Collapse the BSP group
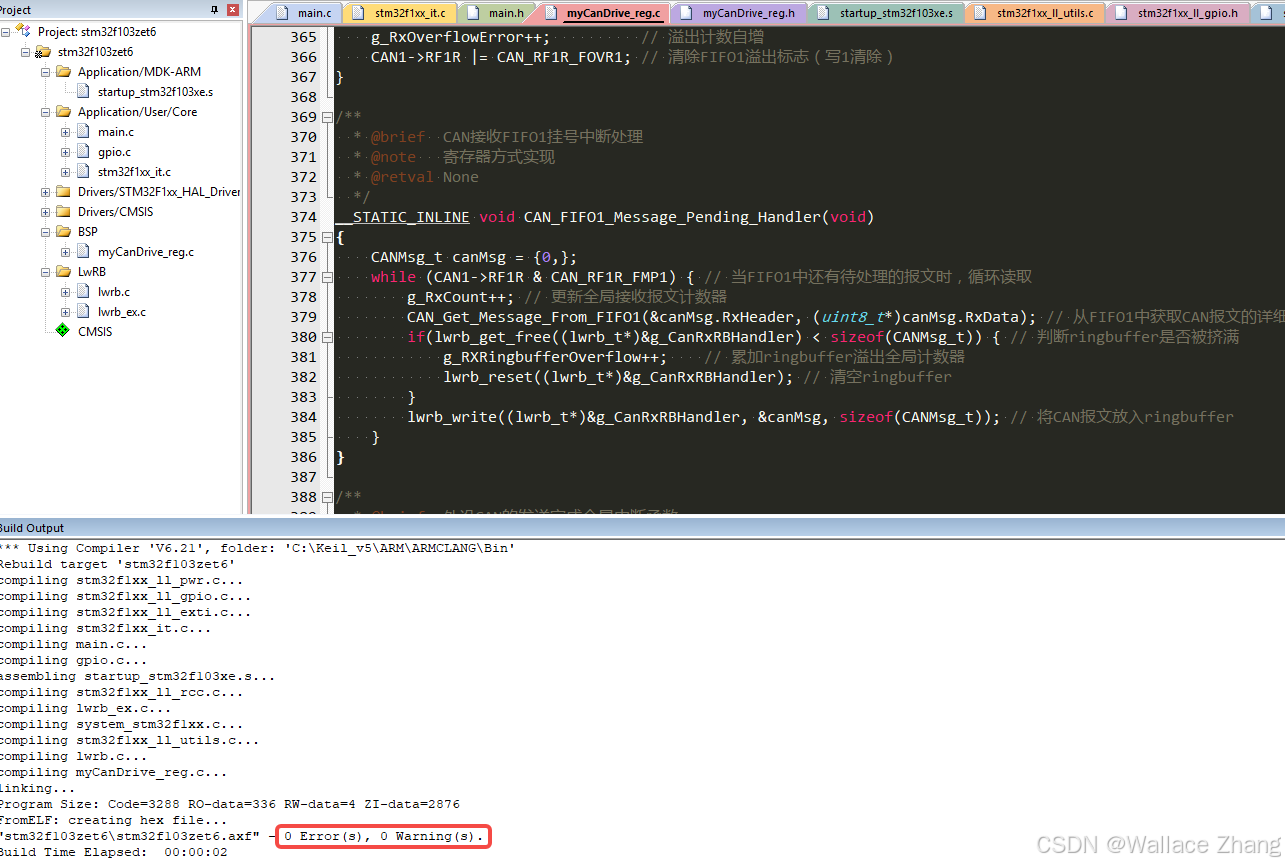The image size is (1285, 866). (46, 232)
